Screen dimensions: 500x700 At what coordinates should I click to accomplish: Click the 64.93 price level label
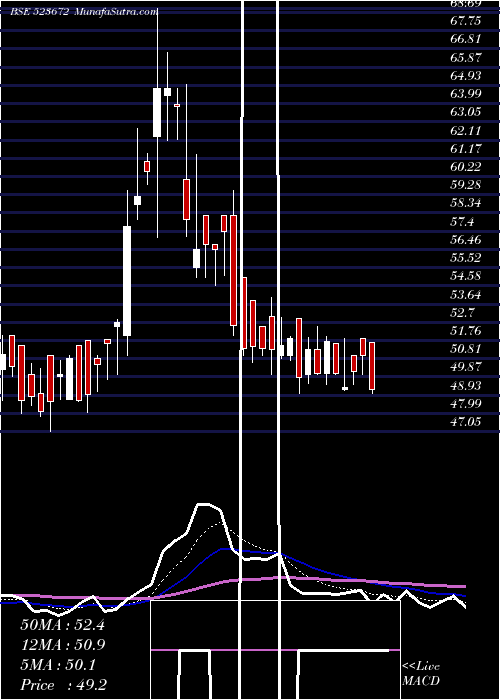pyautogui.click(x=466, y=76)
